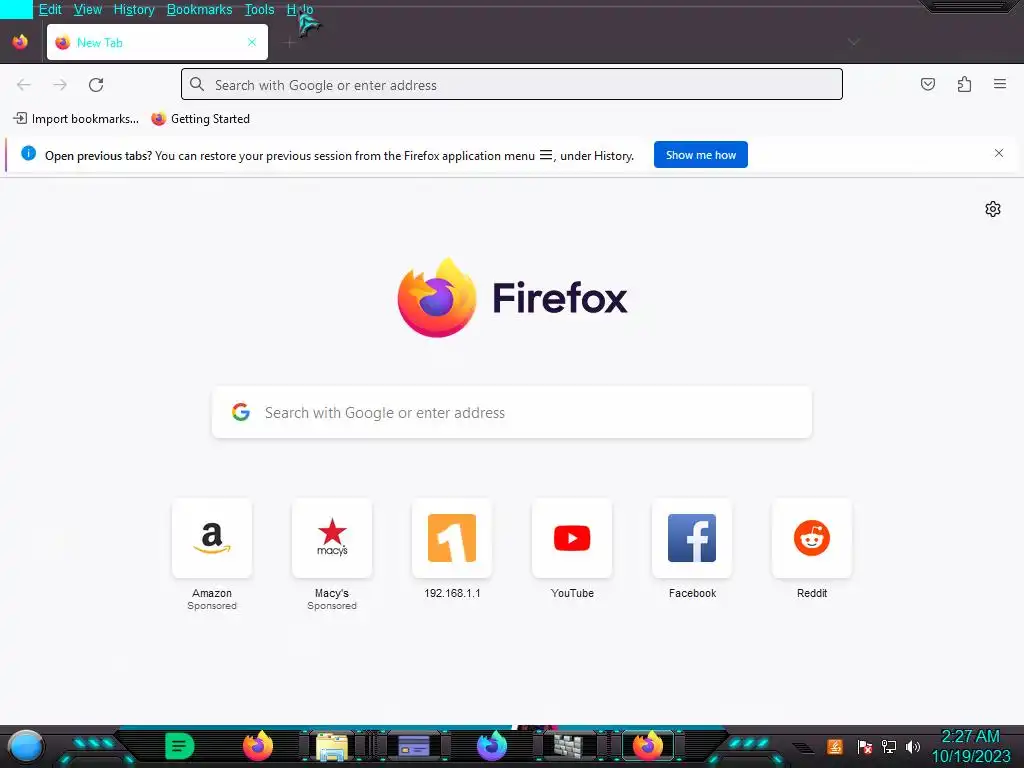Open the Macy's sponsored shortcut
The image size is (1024, 768).
332,538
